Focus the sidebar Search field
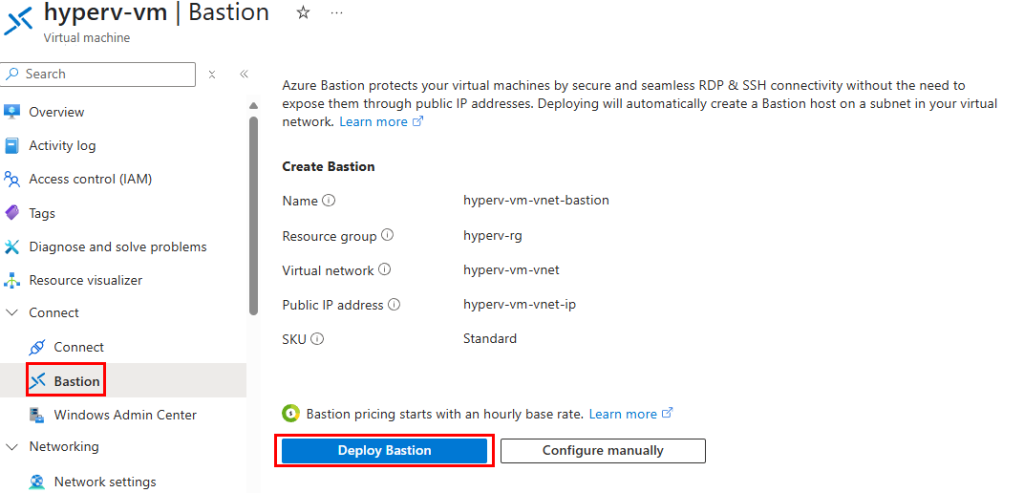 click(98, 74)
